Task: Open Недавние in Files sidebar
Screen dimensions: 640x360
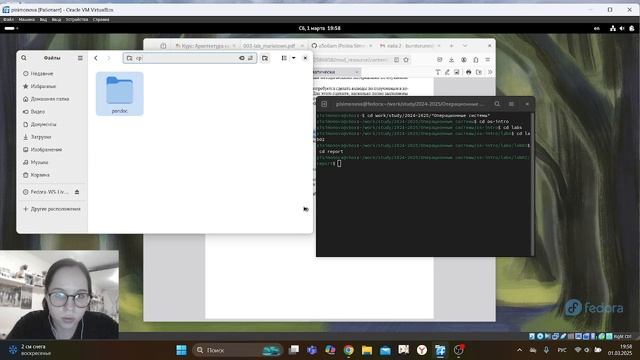Action: [52, 73]
